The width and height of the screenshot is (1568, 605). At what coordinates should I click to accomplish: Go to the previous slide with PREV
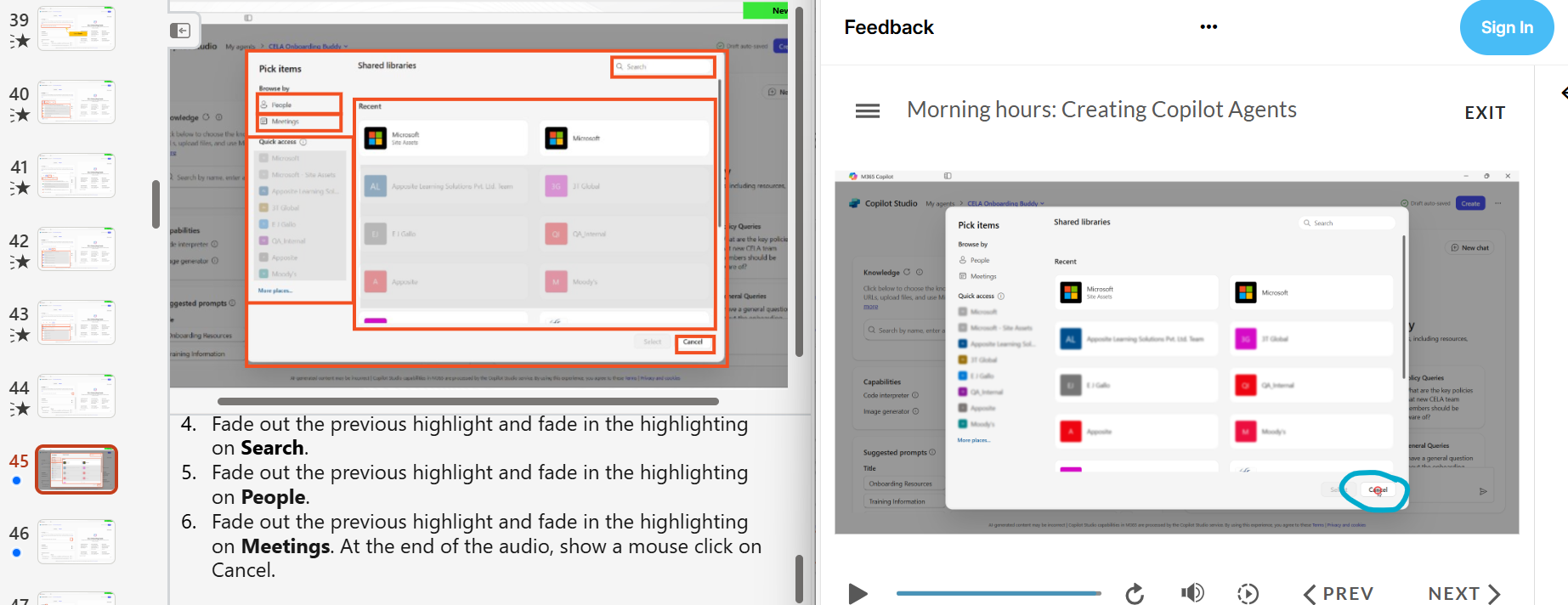1339,593
